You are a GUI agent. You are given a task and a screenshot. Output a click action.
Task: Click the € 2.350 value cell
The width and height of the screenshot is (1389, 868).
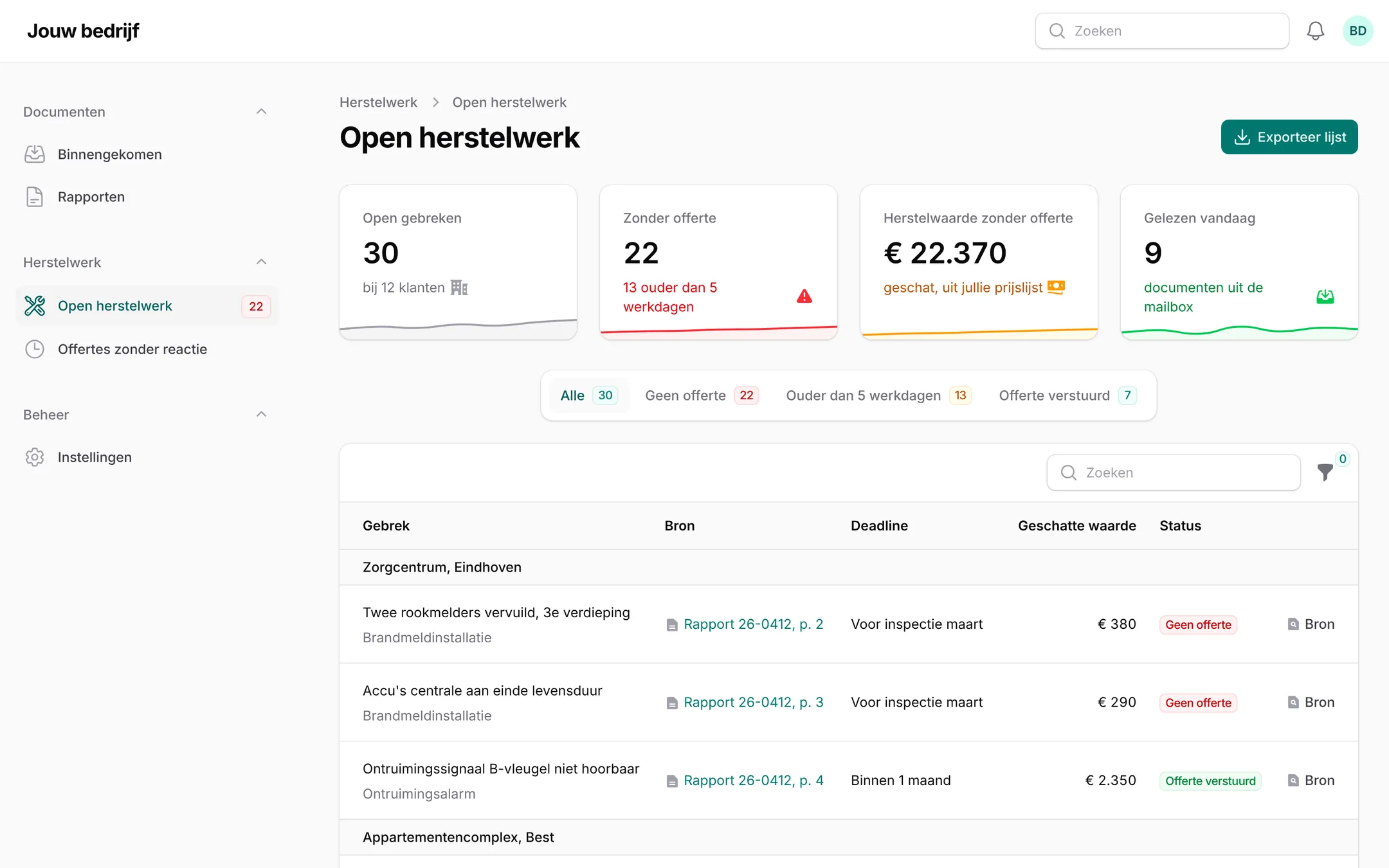click(x=1111, y=781)
